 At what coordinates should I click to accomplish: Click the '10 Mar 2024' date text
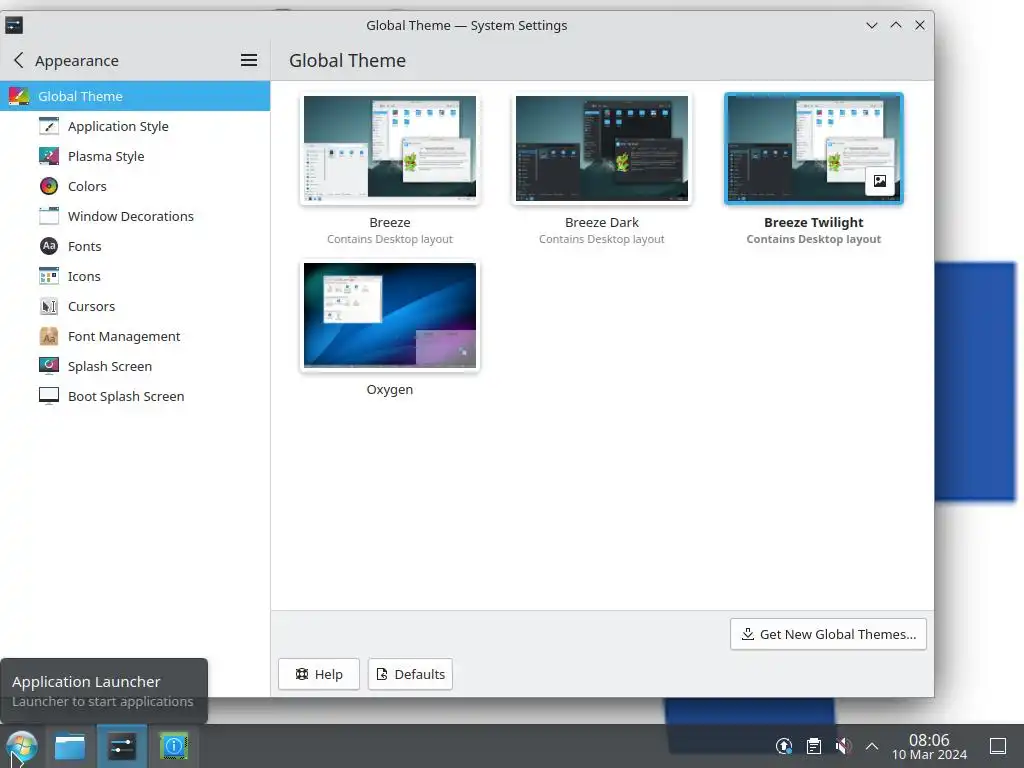tap(929, 755)
